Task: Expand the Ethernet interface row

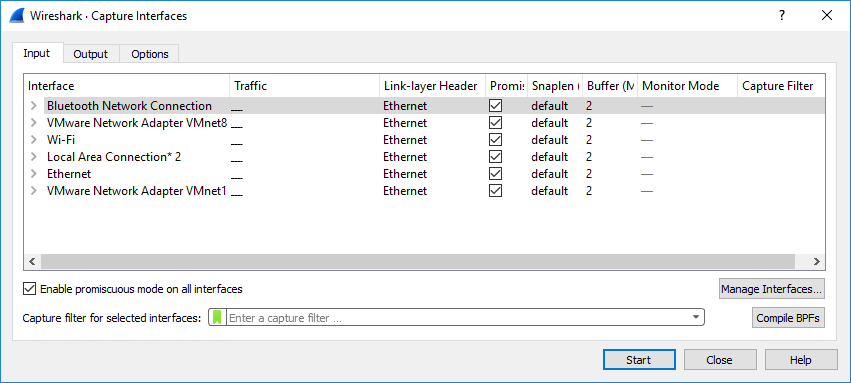Action: click(34, 174)
